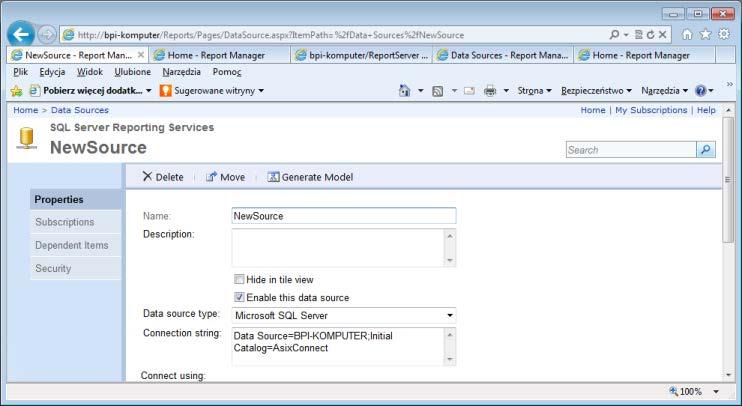Toggle Hide in tile view checkbox

coord(239,279)
